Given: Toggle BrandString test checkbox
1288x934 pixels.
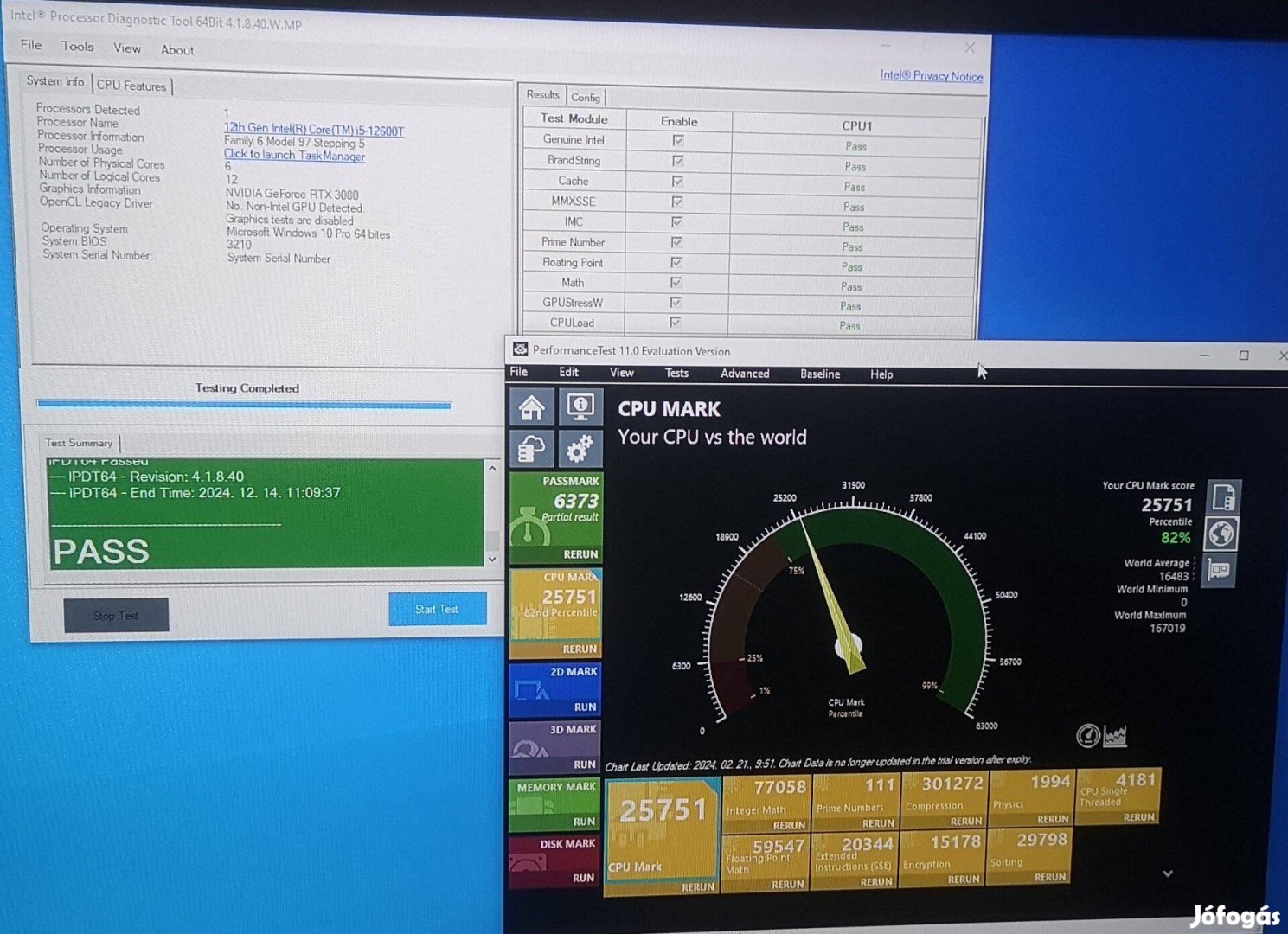Looking at the screenshot, I should [677, 161].
